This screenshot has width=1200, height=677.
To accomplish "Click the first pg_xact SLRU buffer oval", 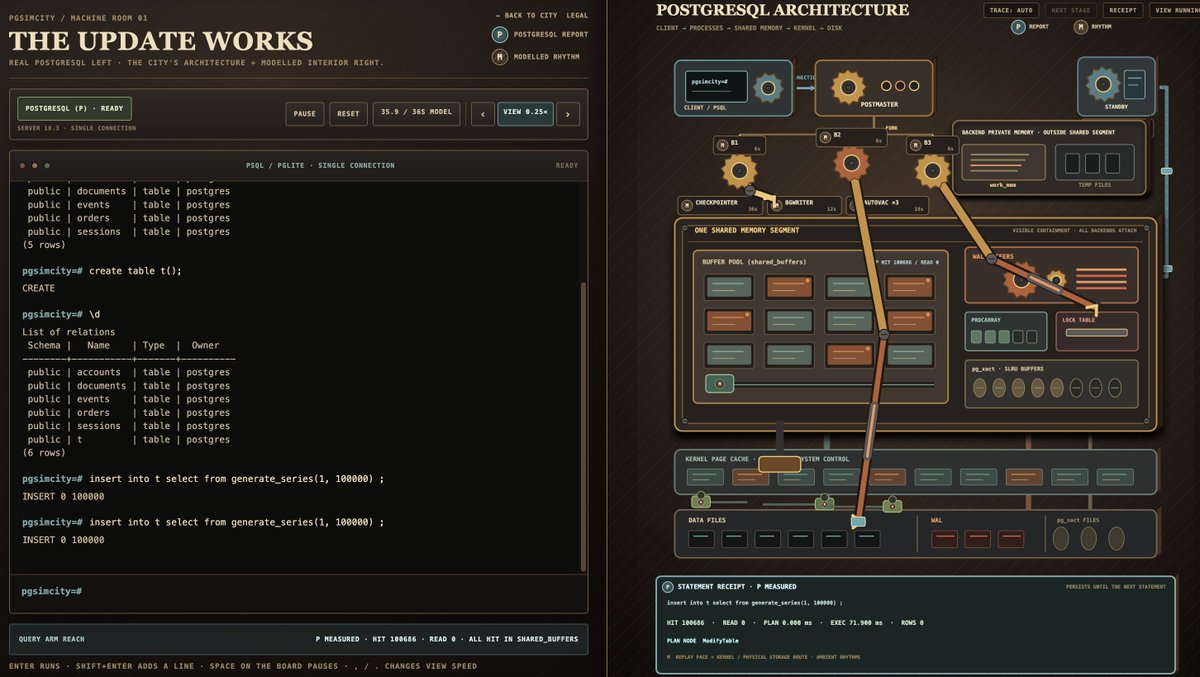I will (981, 388).
